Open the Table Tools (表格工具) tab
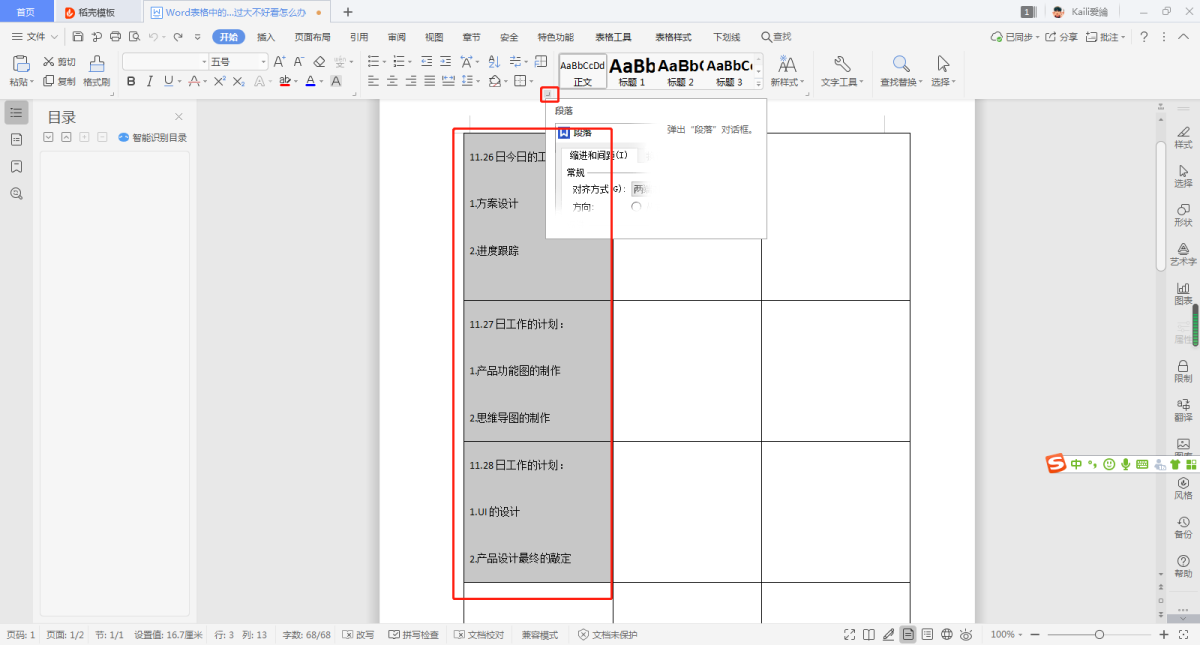Image resolution: width=1200 pixels, height=645 pixels. pos(614,37)
